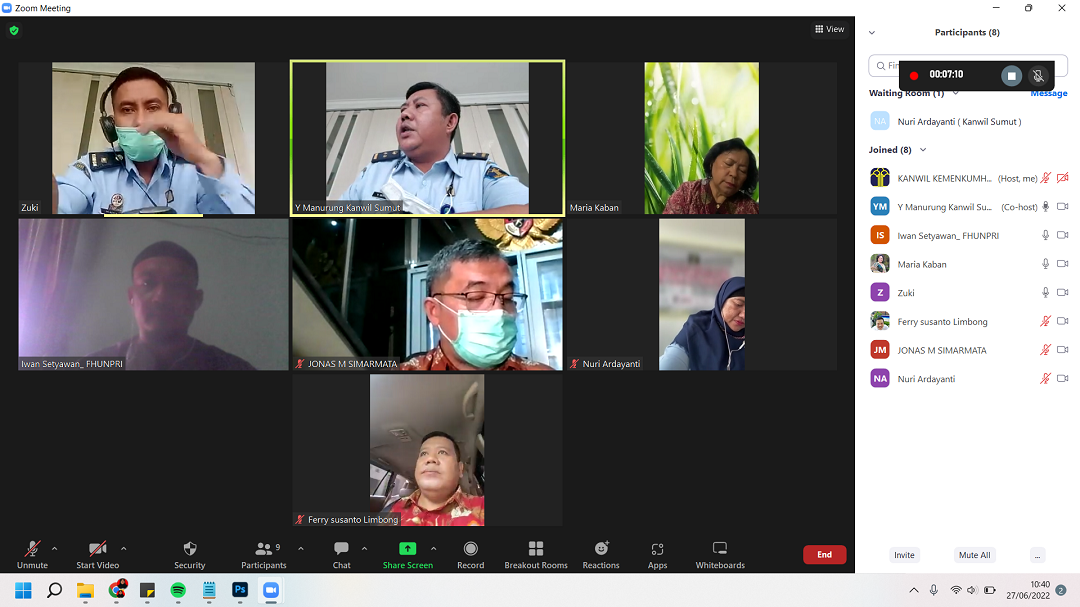The width and height of the screenshot is (1080, 607).
Task: Open the Chat panel icon
Action: click(341, 549)
